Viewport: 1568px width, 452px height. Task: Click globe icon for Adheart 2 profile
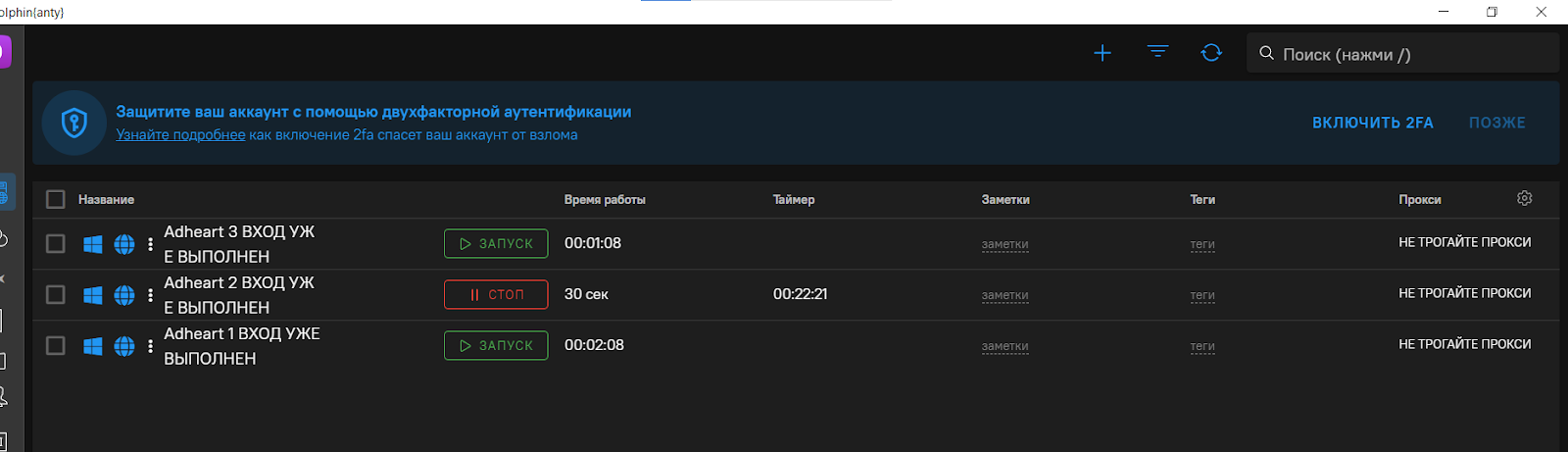(124, 295)
